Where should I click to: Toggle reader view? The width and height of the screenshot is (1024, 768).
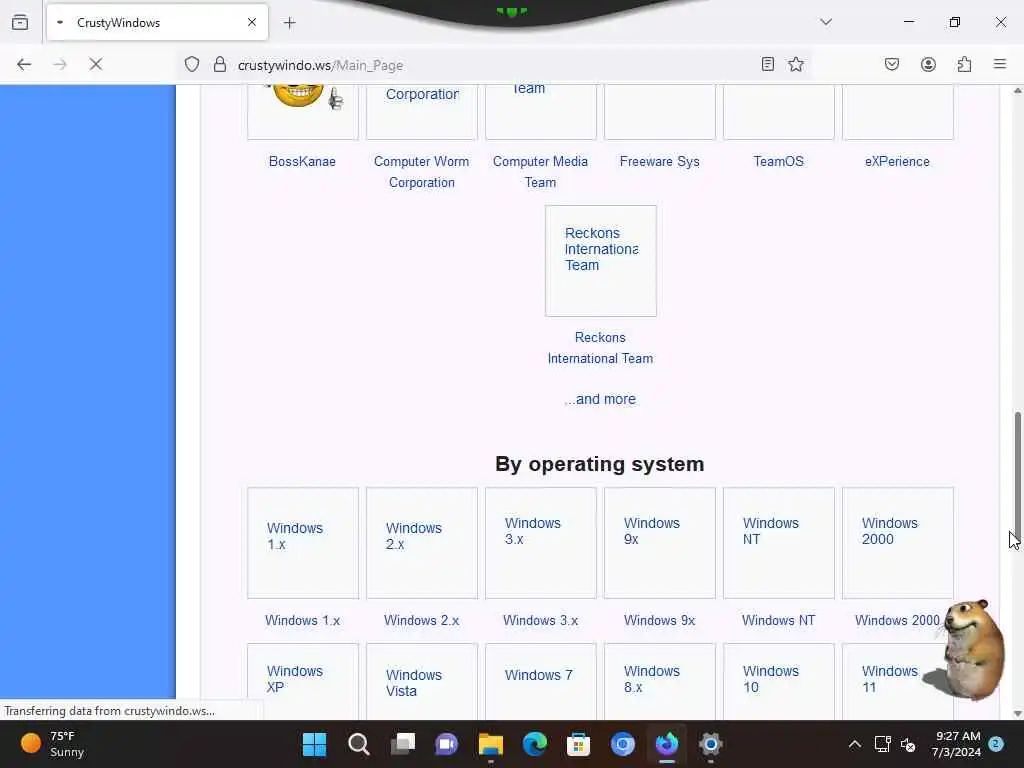[x=768, y=64]
